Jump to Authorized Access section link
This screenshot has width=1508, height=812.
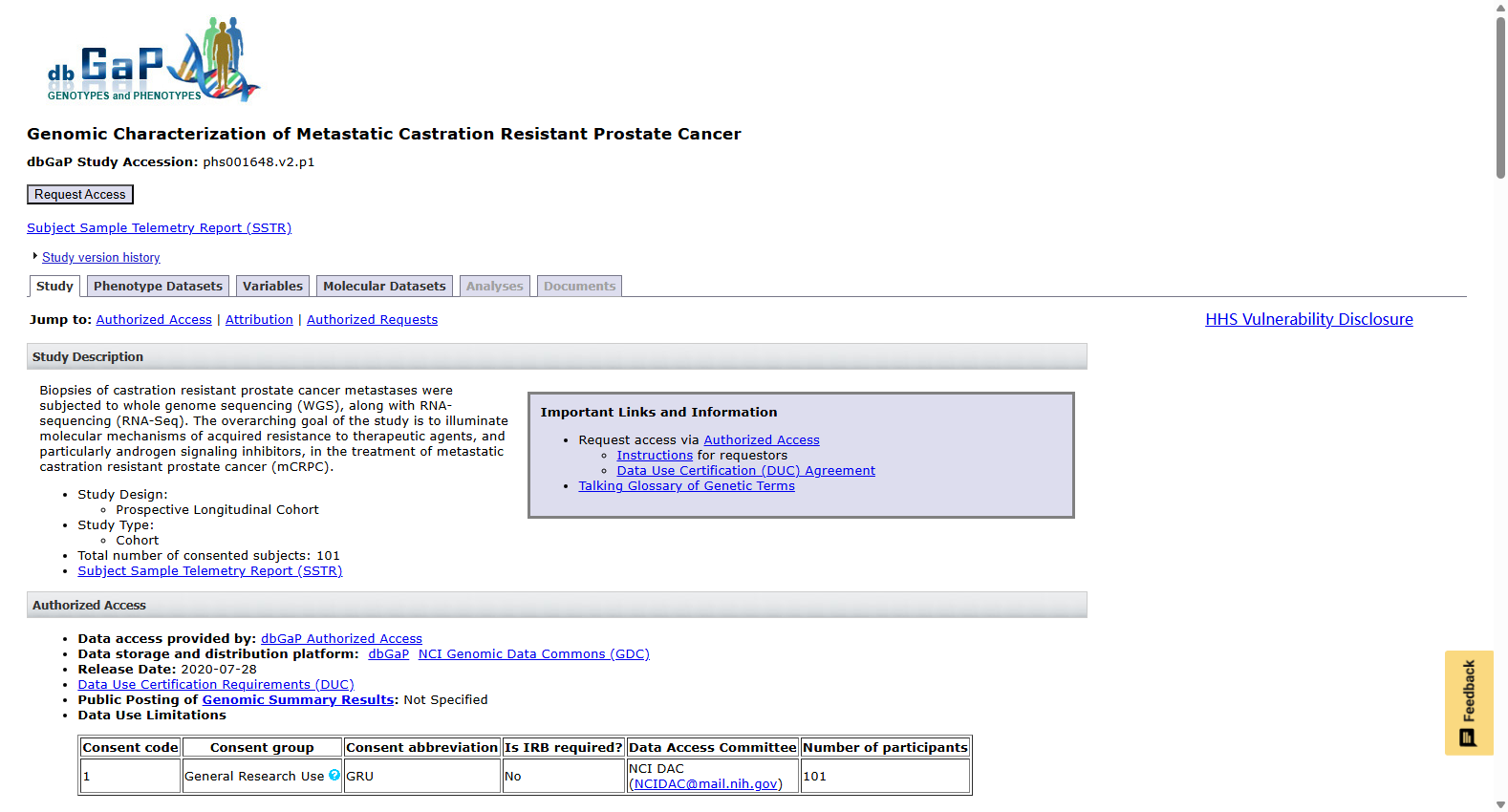pyautogui.click(x=154, y=319)
